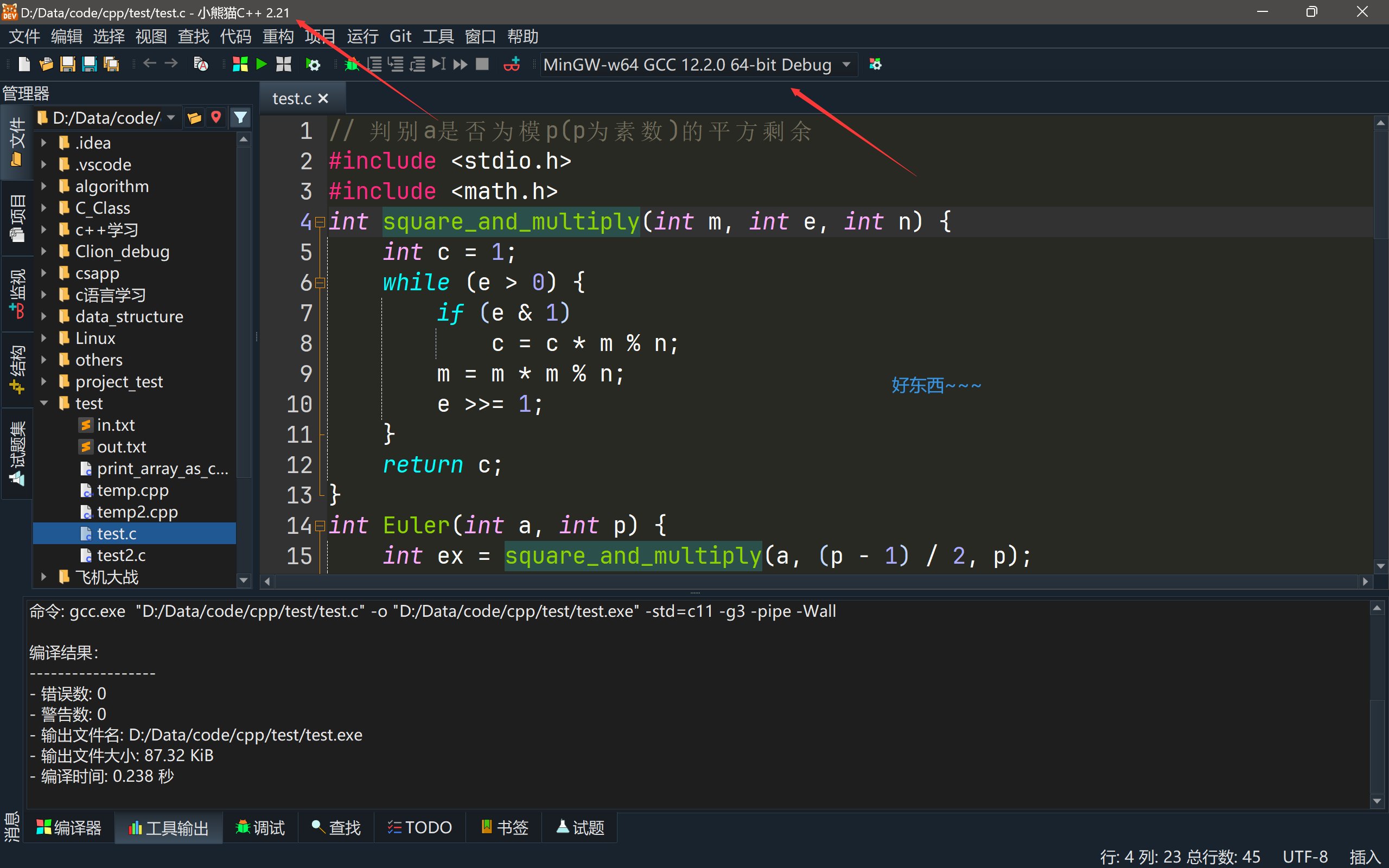Click UTF-8 encoding in status bar
1389x868 pixels.
tap(1304, 857)
